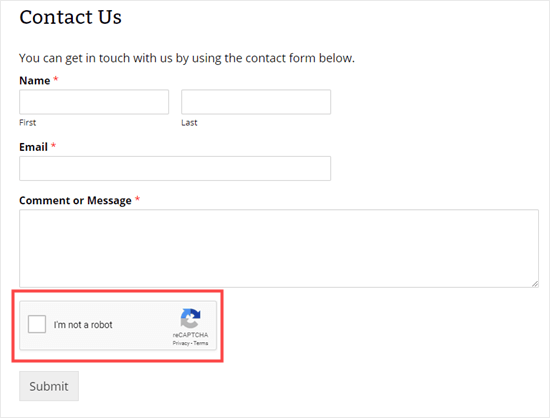Click the Contact Us heading
Image resolution: width=550 pixels, height=418 pixels.
coord(71,17)
